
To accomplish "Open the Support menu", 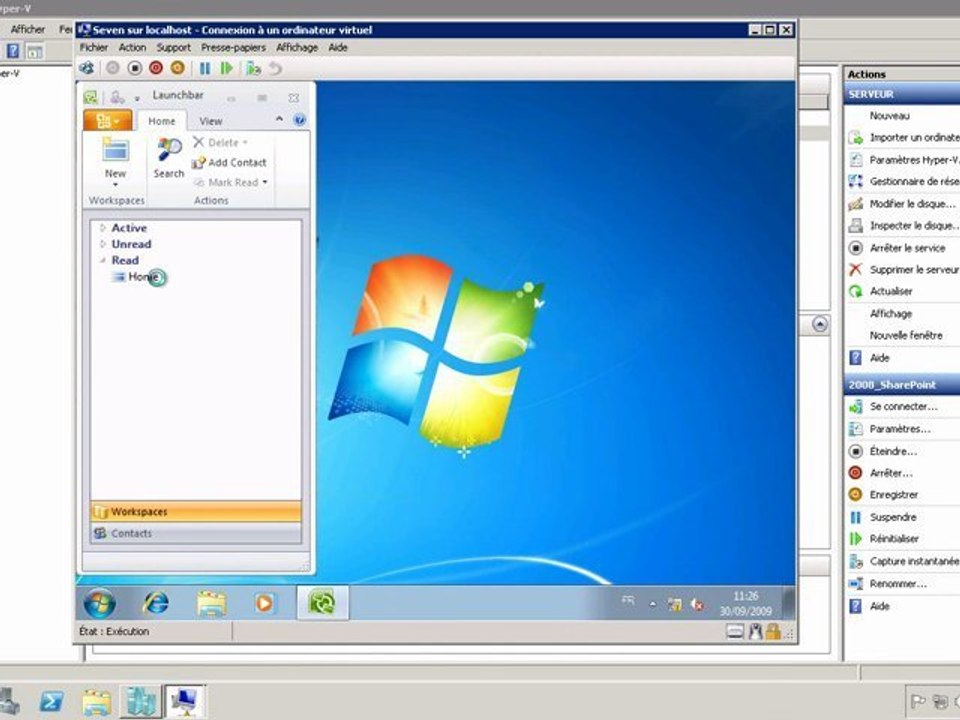I will [x=173, y=47].
